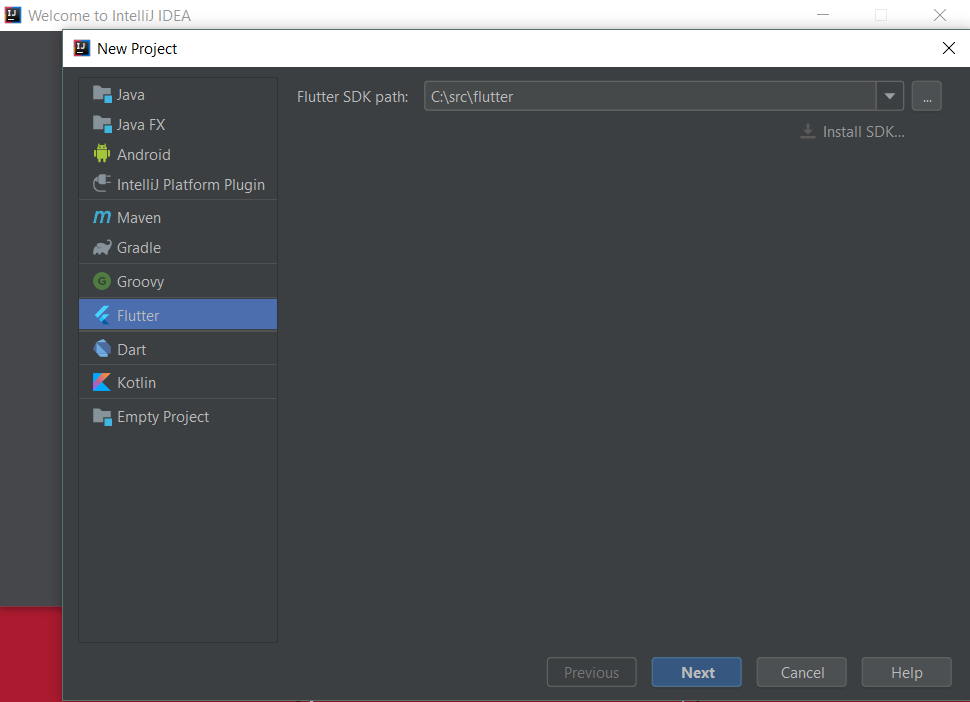Select the Dart logo icon
The height and width of the screenshot is (702, 970).
point(102,350)
